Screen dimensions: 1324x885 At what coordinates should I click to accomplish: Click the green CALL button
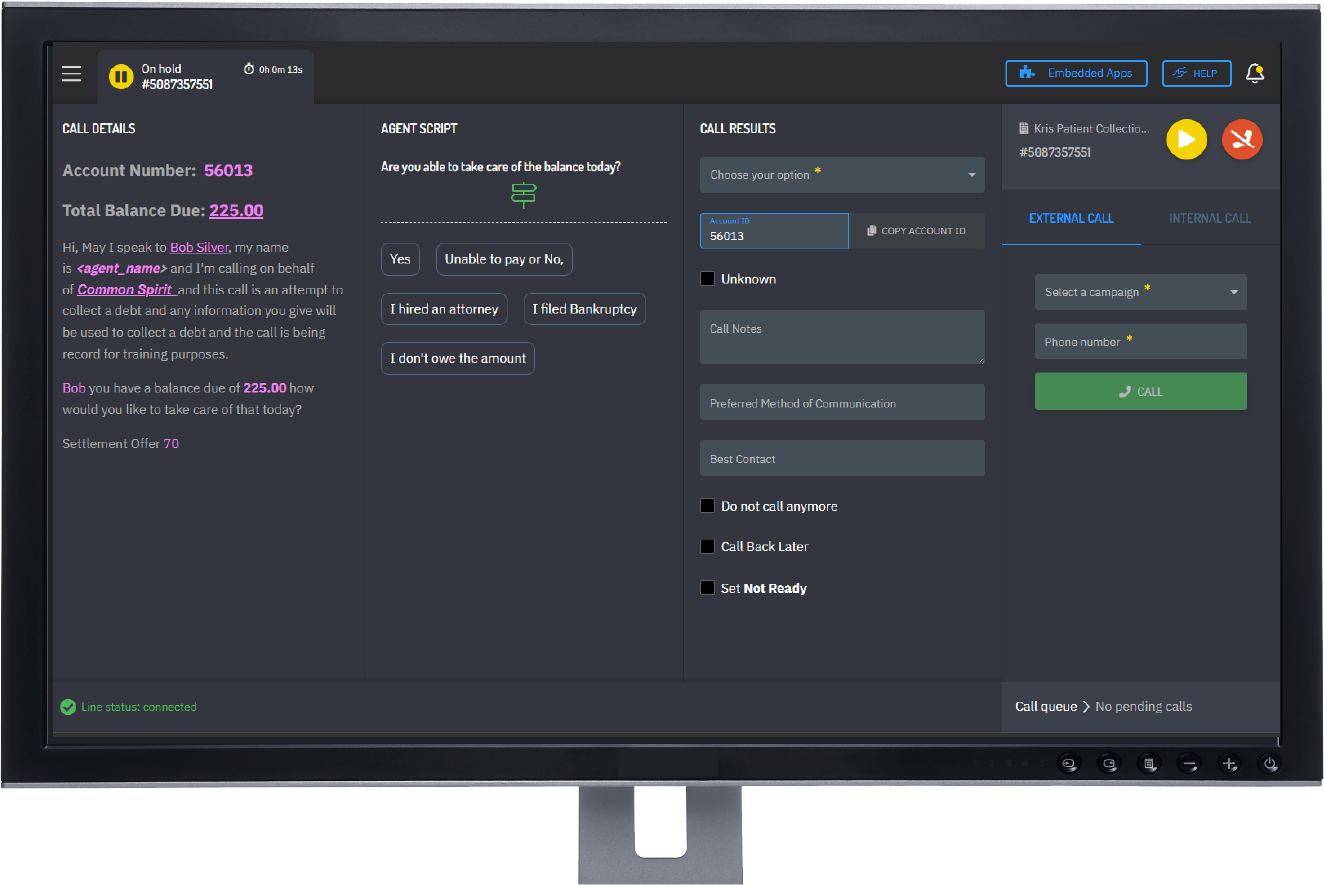(x=1140, y=392)
